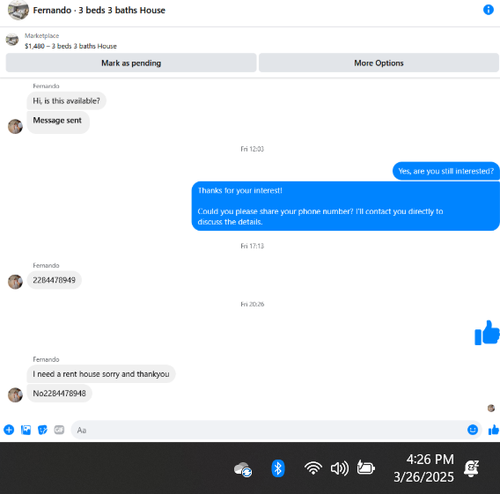Image resolution: width=500 pixels, height=494 pixels.
Task: Choose a sticker with the sticker icon
Action: [x=42, y=430]
